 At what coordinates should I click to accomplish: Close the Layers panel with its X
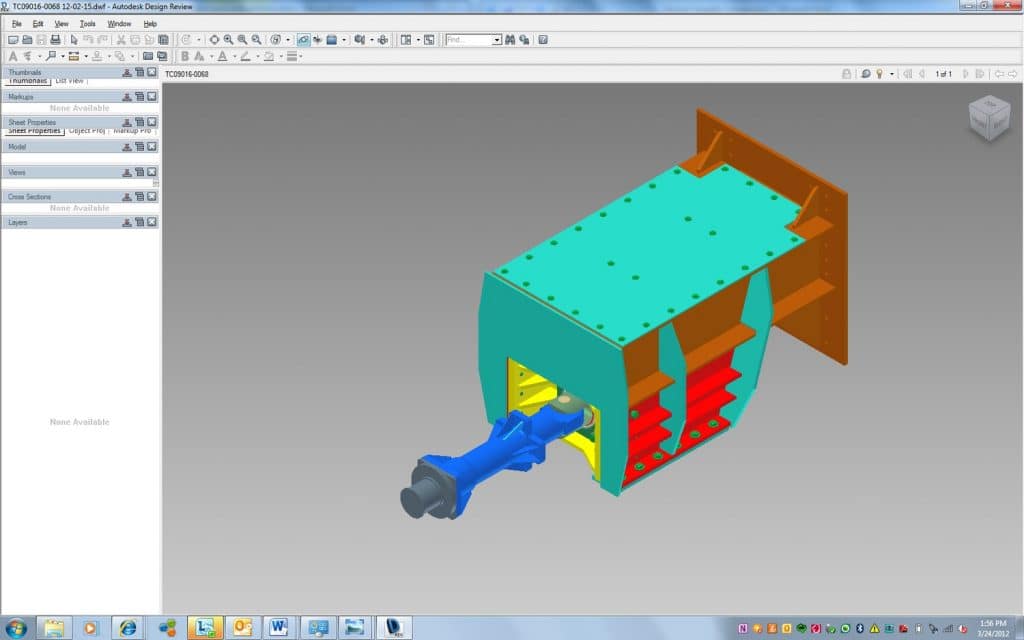tap(152, 222)
